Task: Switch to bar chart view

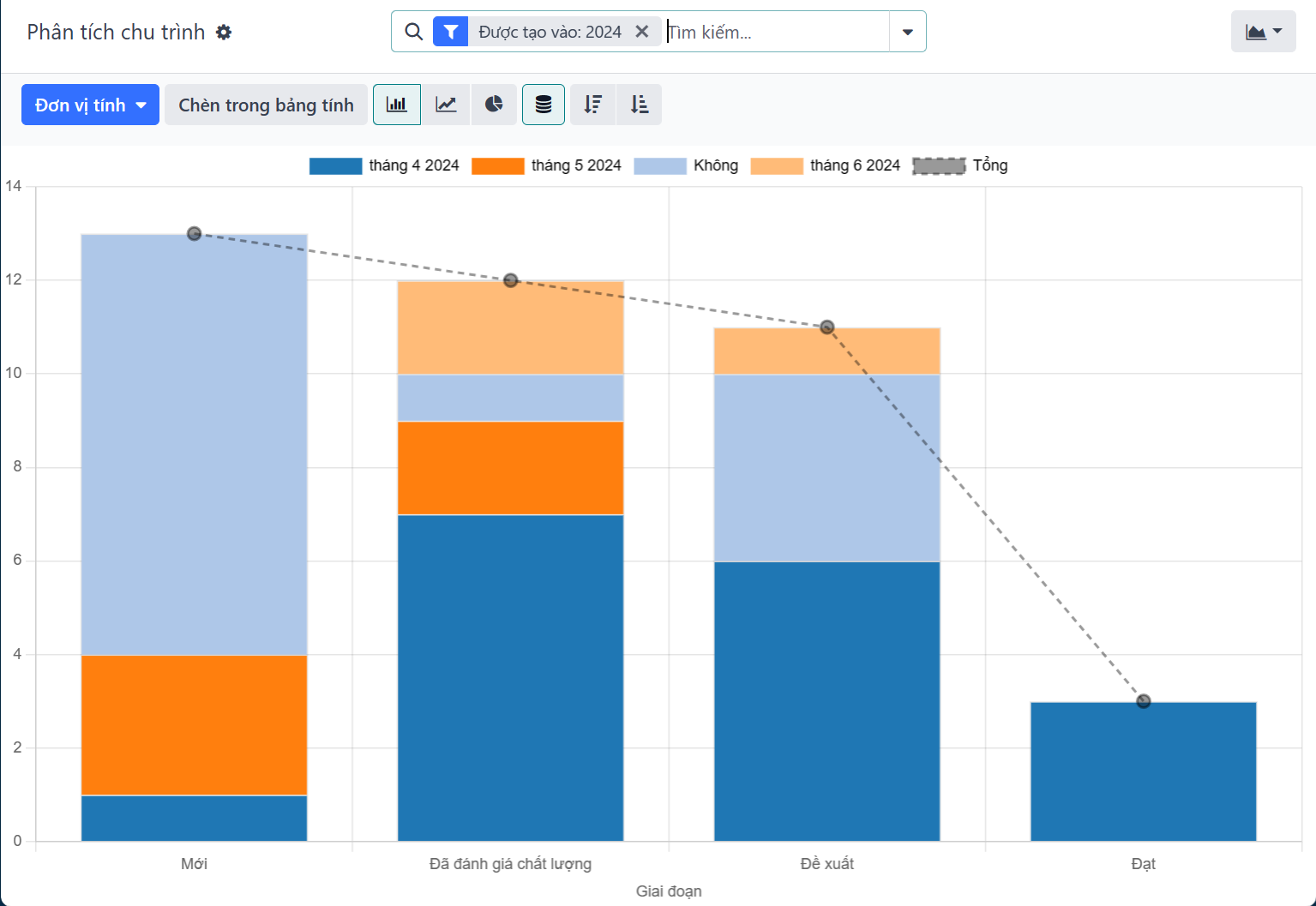Action: [396, 105]
